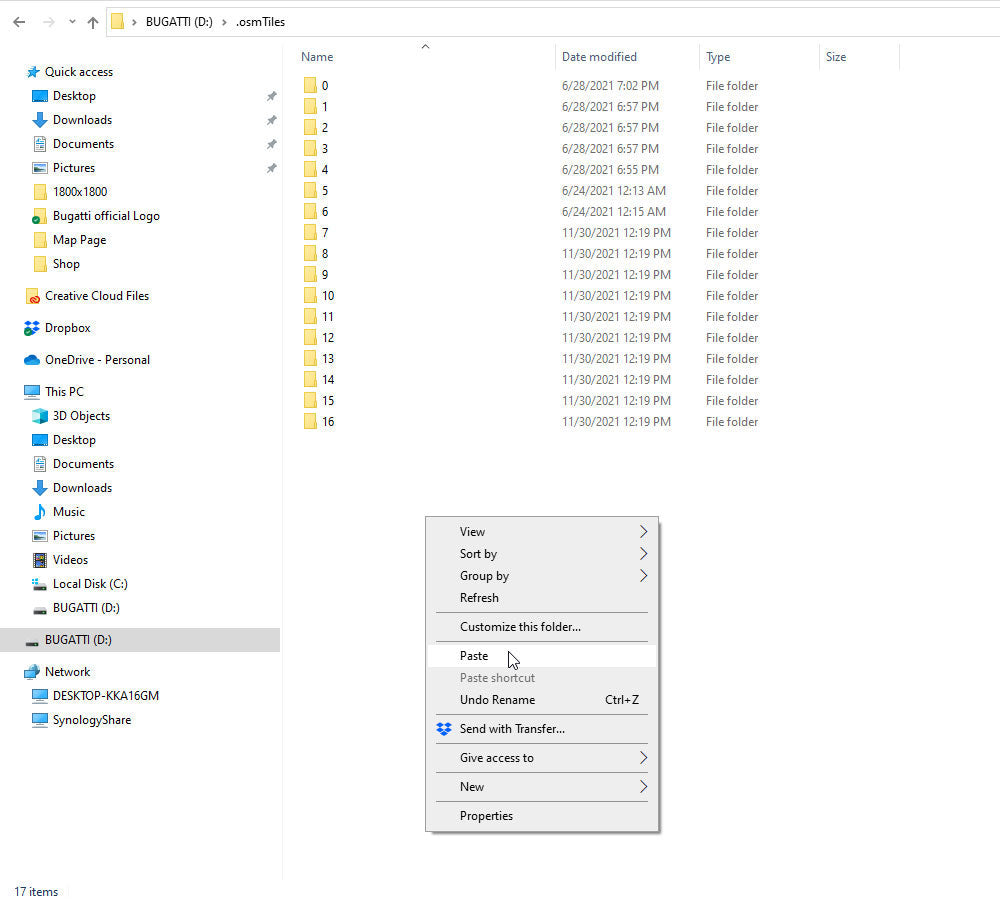Open the Dropbox icon in sidebar
This screenshot has width=1000, height=902.
coord(32,328)
